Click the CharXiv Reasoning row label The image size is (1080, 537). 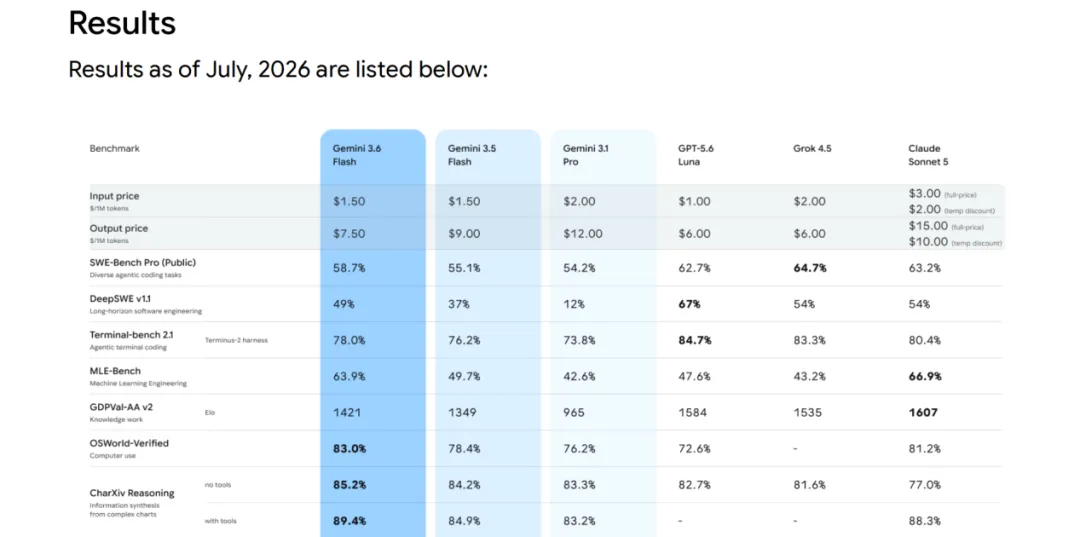(132, 493)
